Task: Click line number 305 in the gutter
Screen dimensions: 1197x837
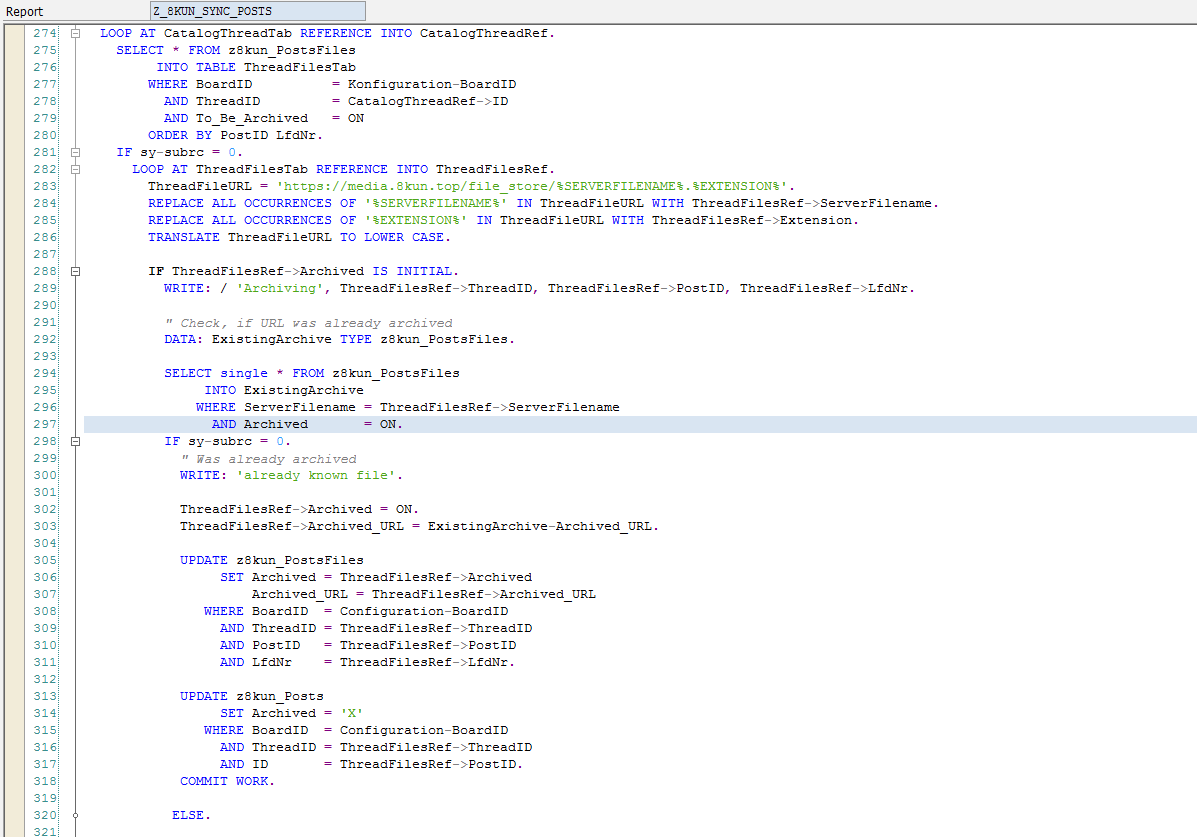Action: pos(45,561)
